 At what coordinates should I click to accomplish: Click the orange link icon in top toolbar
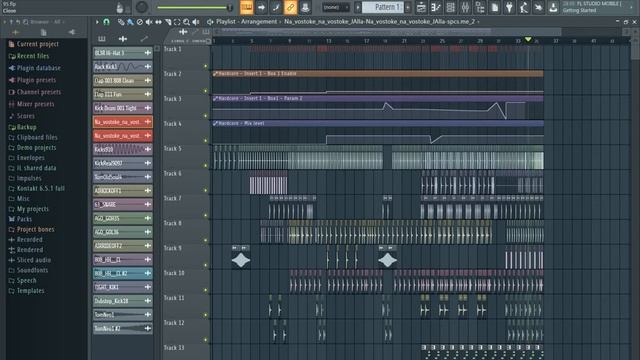[x=290, y=7]
